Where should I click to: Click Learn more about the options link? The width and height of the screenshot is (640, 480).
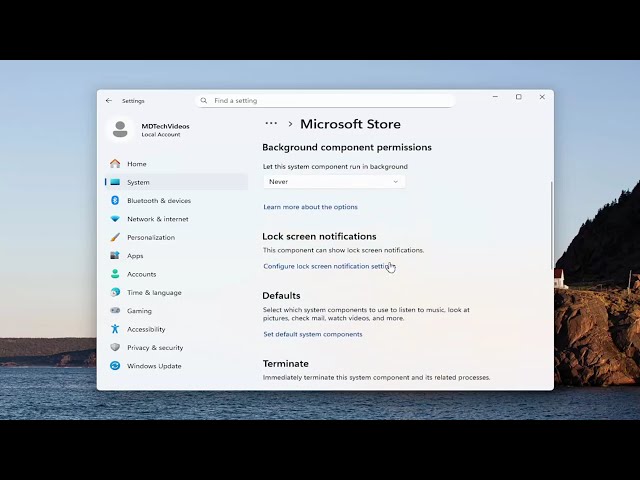pyautogui.click(x=310, y=207)
